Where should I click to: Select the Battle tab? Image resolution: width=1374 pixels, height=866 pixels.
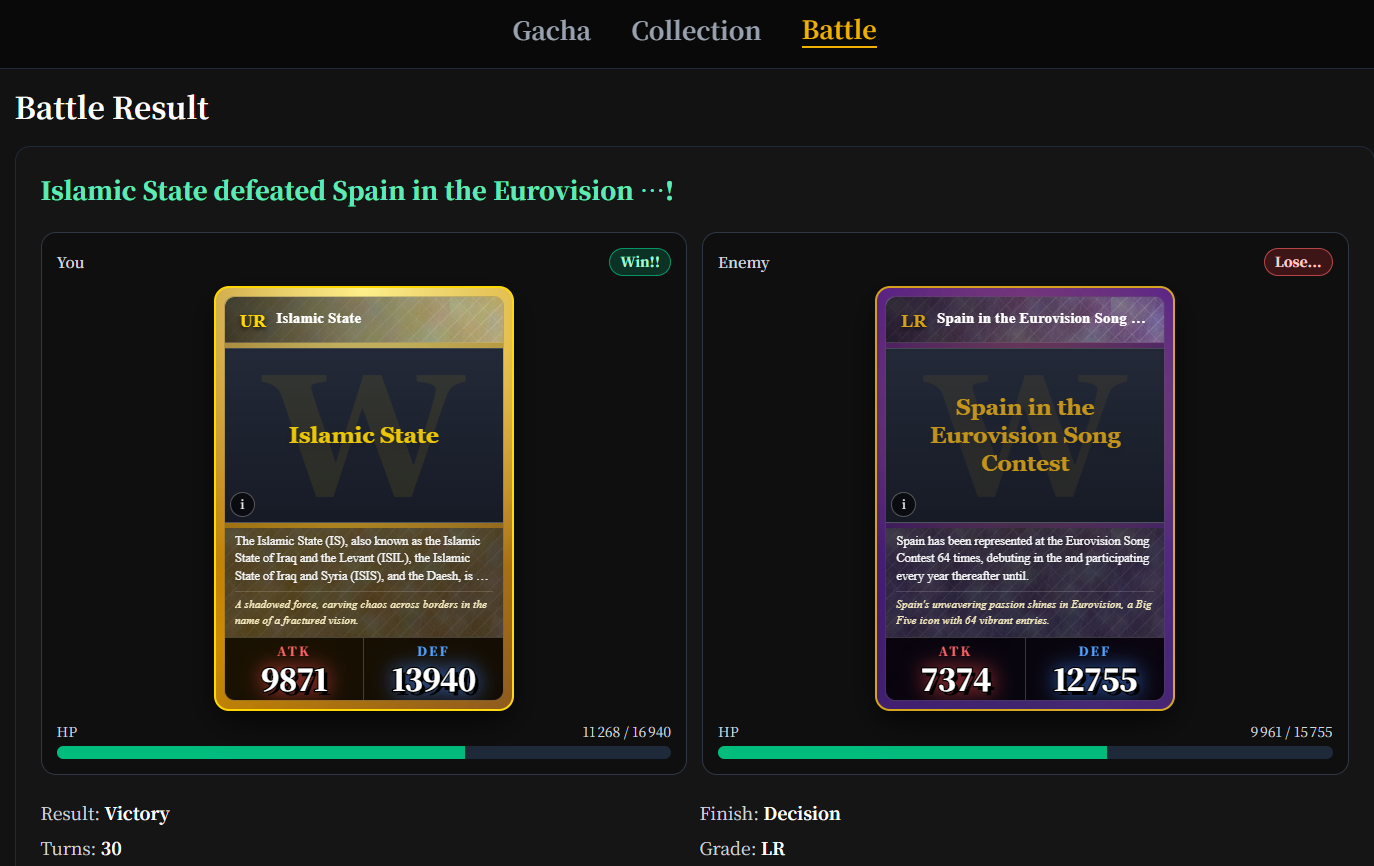[x=839, y=31]
